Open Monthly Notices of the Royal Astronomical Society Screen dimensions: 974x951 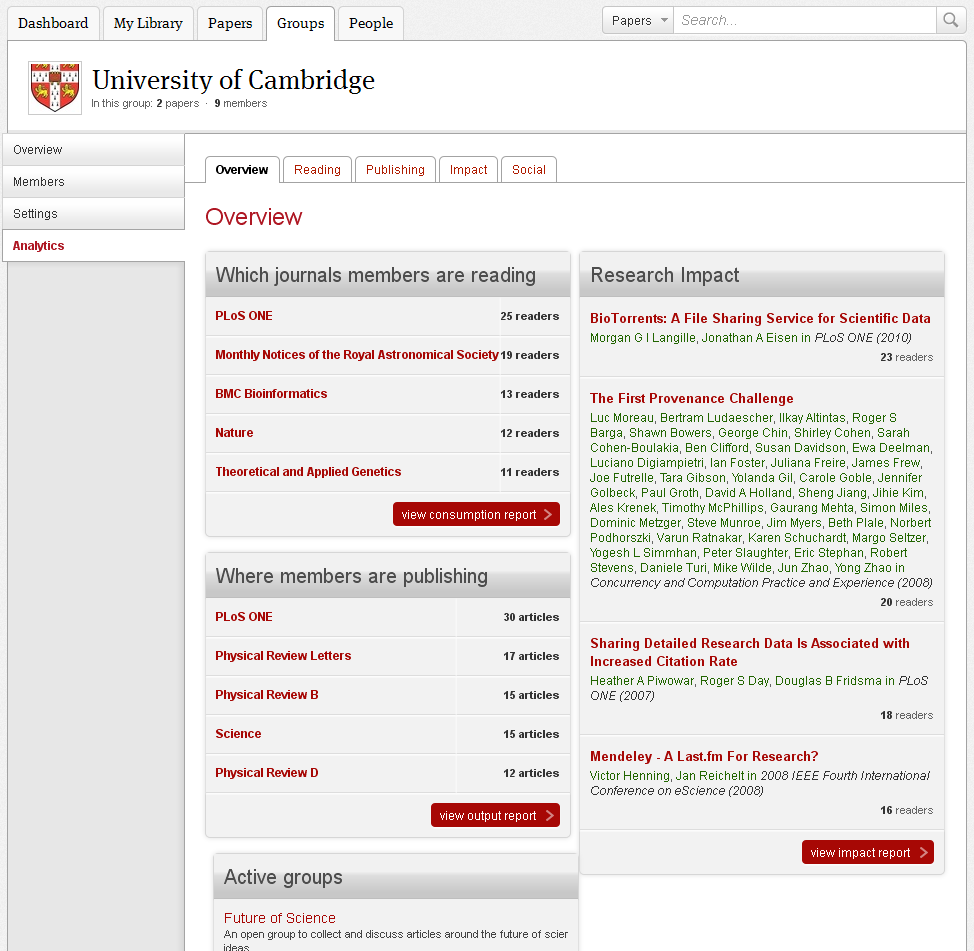(x=357, y=355)
